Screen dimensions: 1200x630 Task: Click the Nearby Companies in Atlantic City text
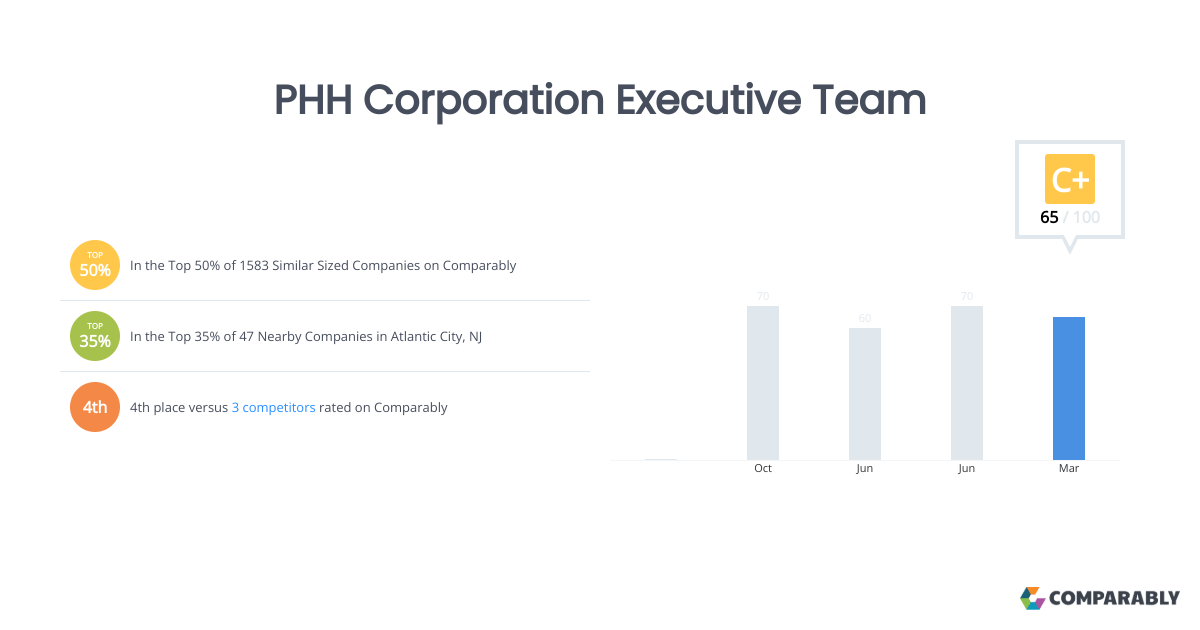[306, 337]
